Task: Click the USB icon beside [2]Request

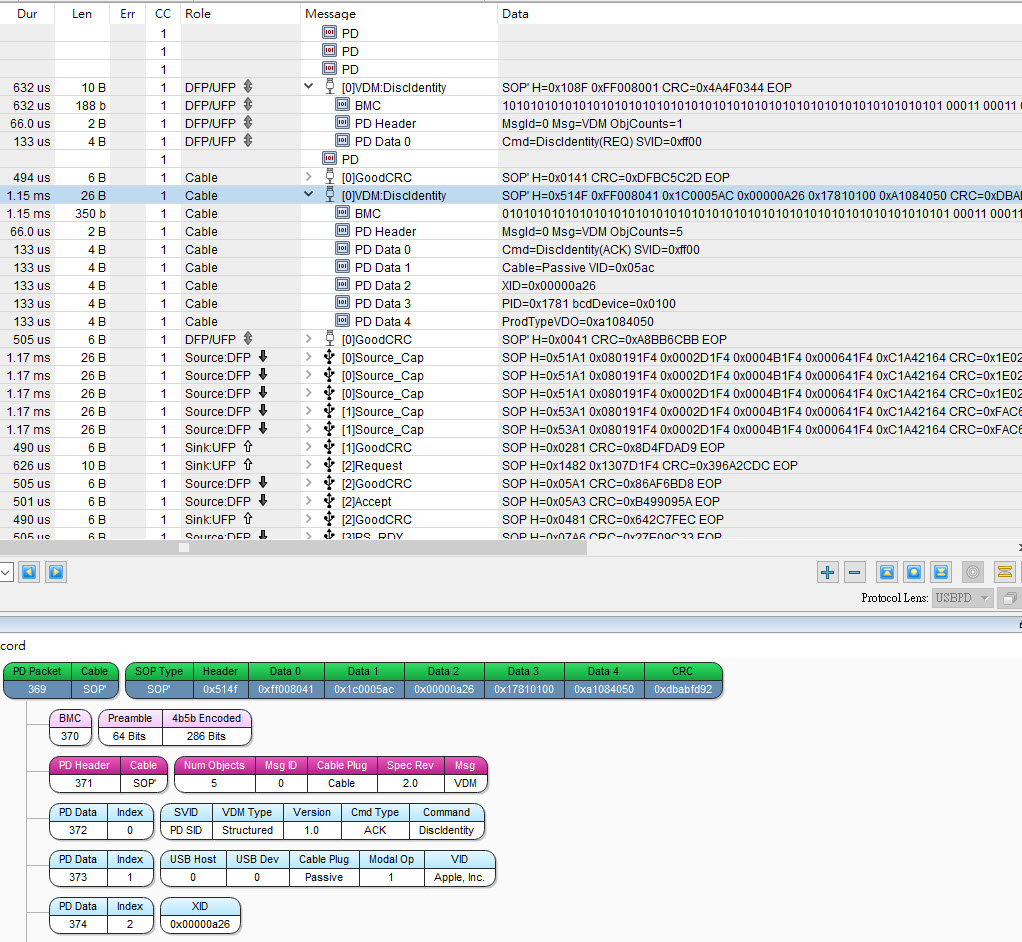Action: coord(330,465)
